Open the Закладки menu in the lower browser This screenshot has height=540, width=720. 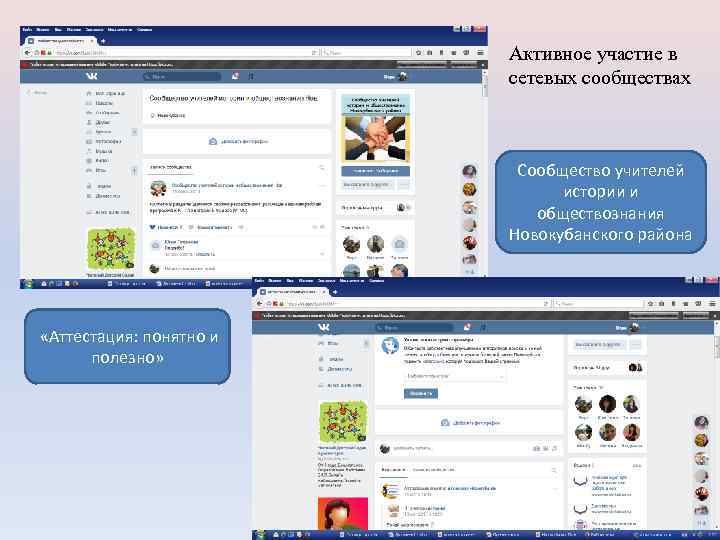pos(326,280)
